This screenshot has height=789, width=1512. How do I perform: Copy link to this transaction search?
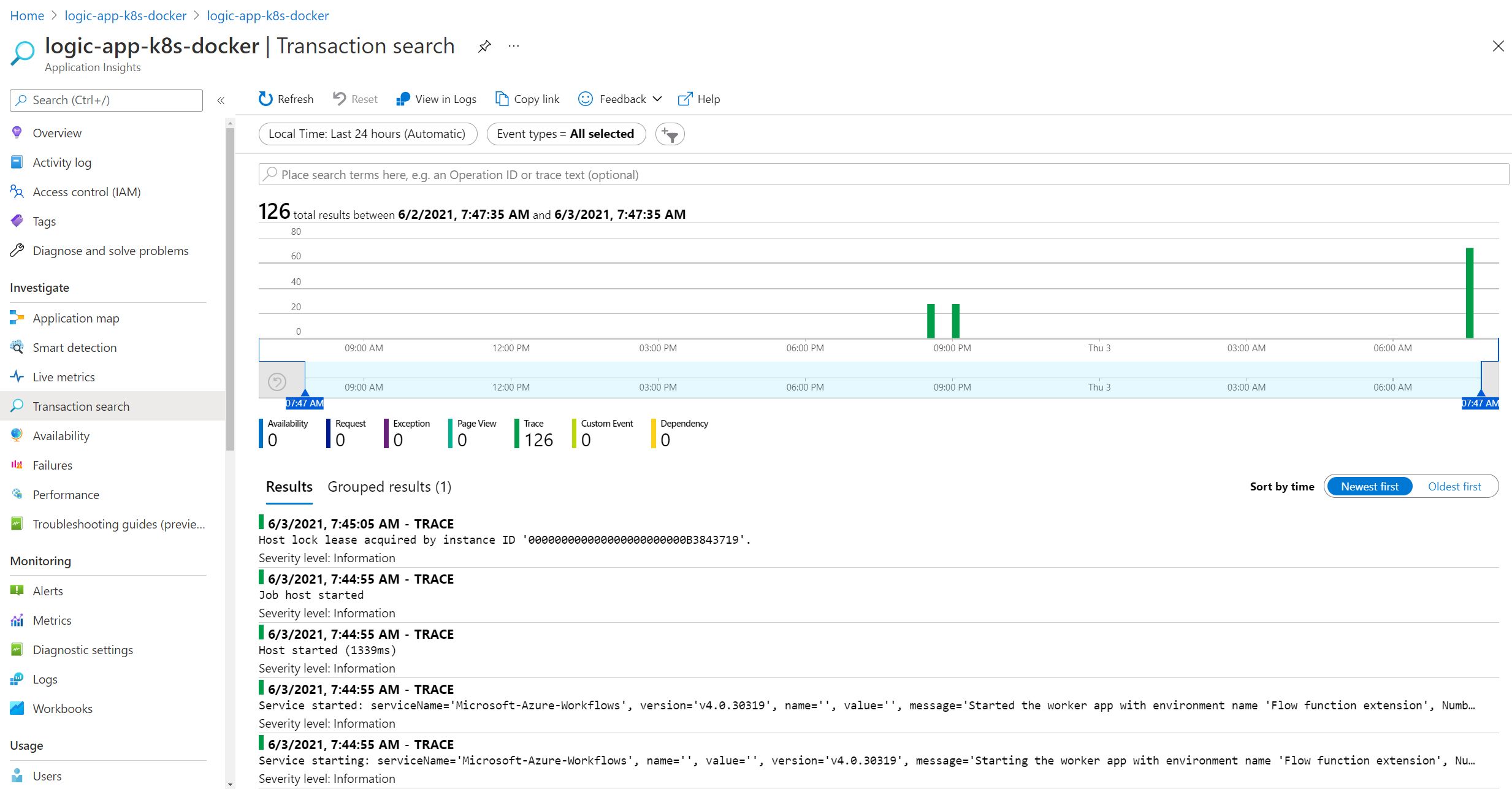pyautogui.click(x=527, y=99)
